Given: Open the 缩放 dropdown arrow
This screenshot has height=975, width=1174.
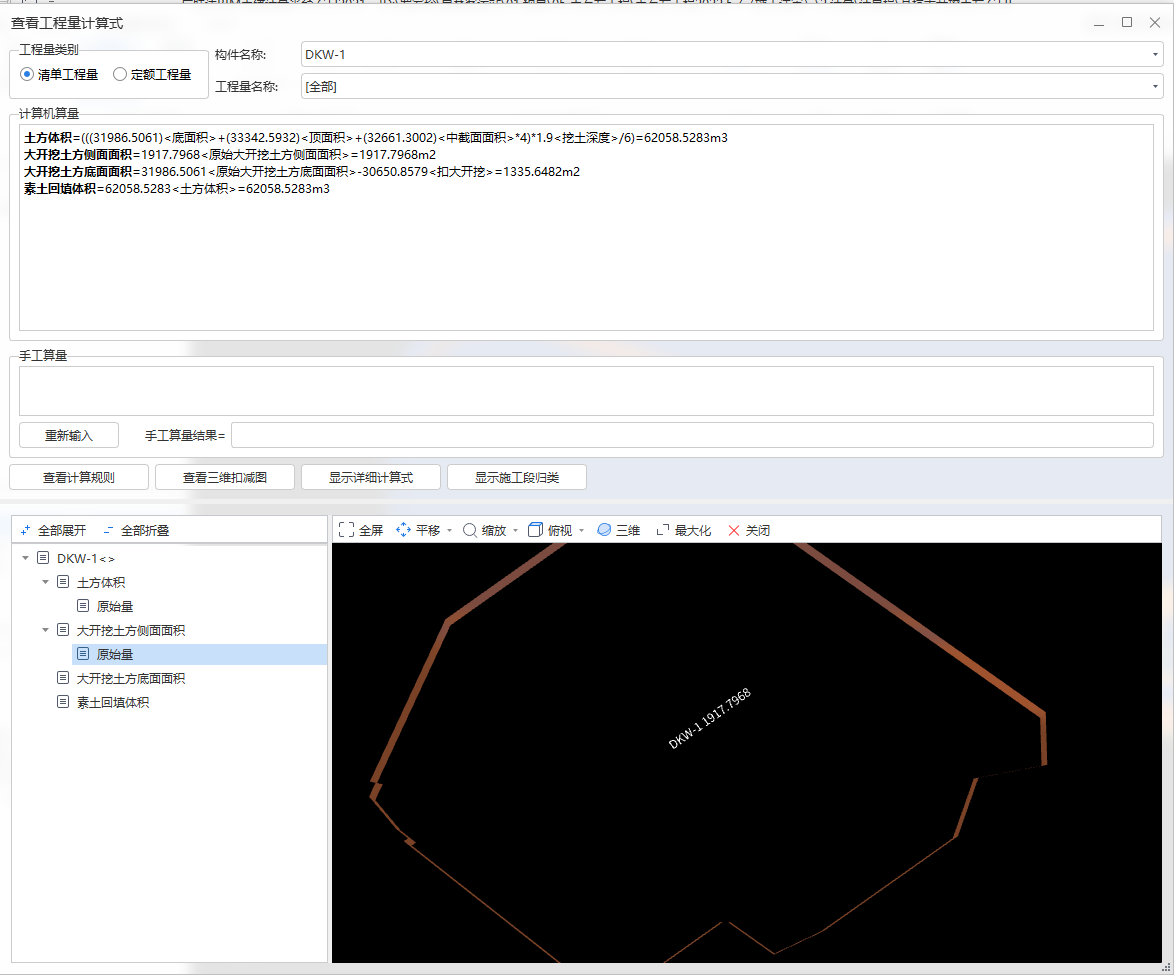Looking at the screenshot, I should point(516,531).
